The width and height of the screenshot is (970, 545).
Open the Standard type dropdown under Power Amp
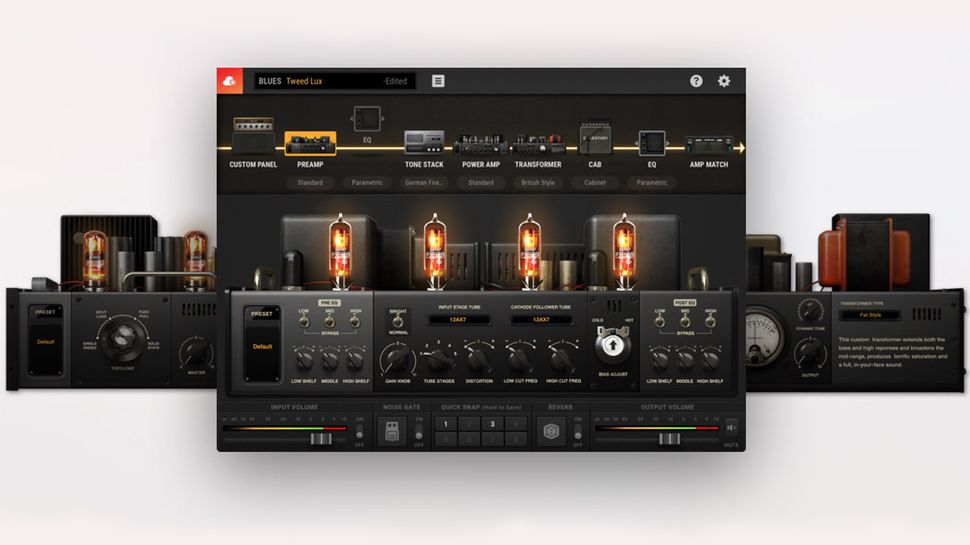tap(481, 182)
